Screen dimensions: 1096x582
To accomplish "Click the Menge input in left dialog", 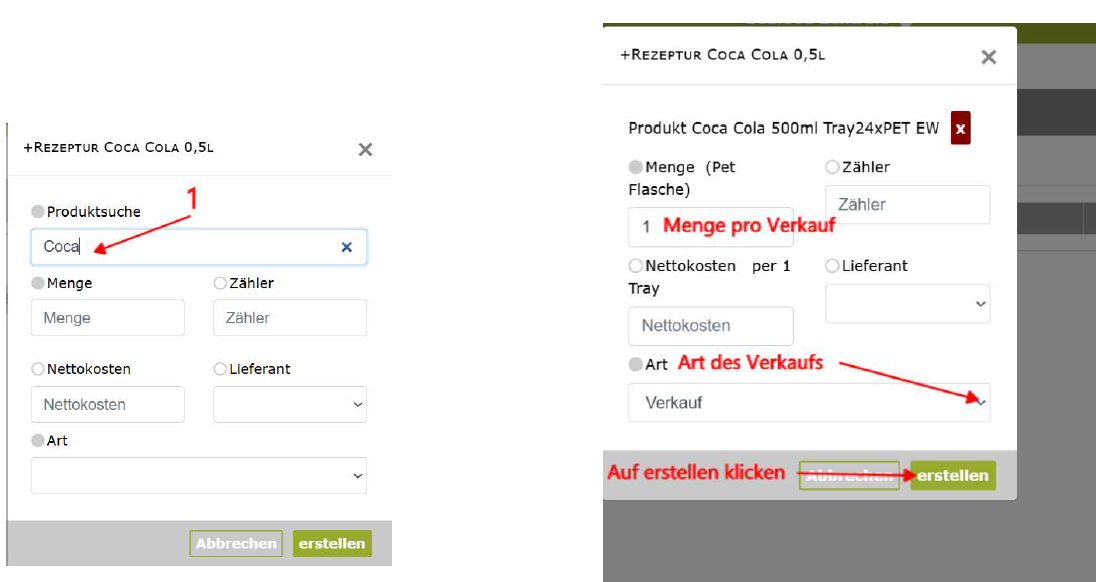I will pyautogui.click(x=108, y=318).
